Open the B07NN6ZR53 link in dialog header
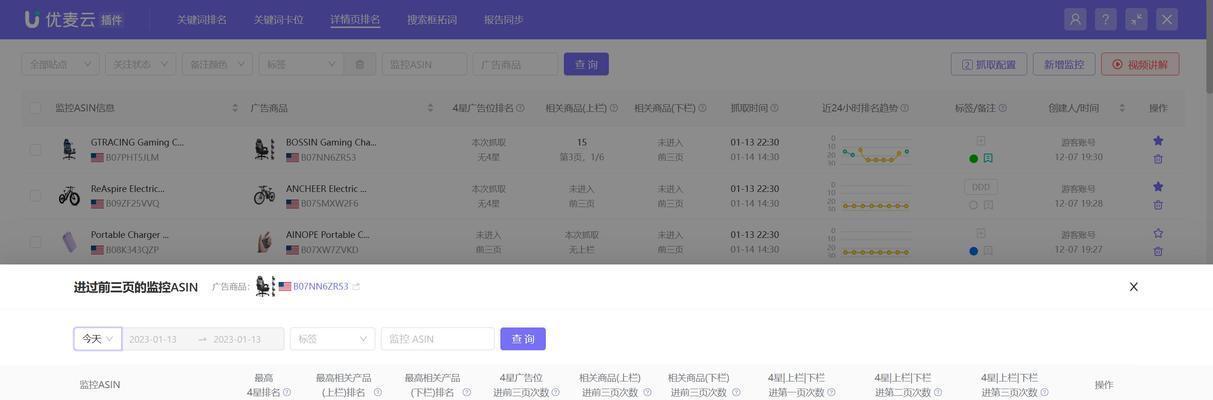Image resolution: width=1213 pixels, height=400 pixels. coord(320,287)
